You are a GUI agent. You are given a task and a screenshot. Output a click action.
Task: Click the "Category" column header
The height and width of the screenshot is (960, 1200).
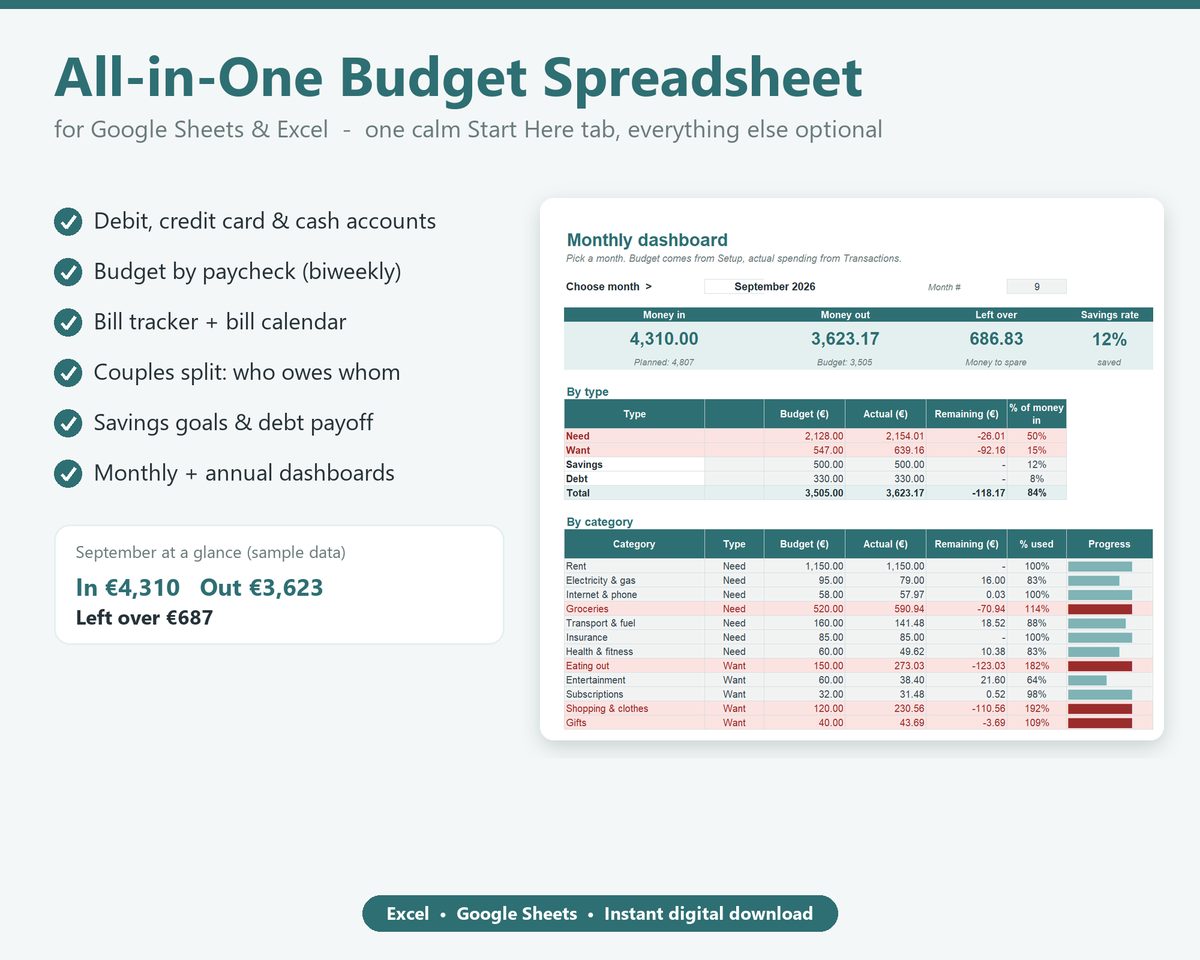click(634, 544)
